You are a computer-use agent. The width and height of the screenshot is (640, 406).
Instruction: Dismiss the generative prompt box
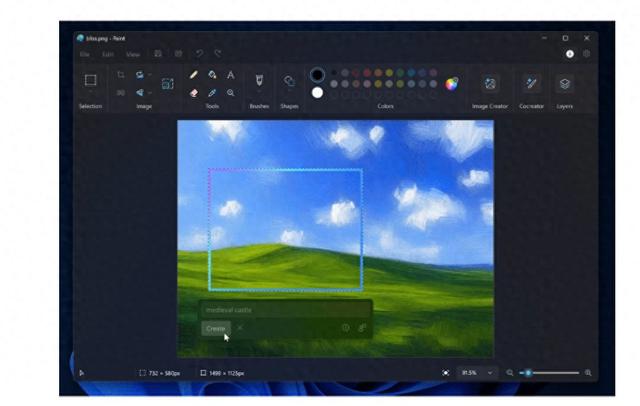[x=240, y=328]
